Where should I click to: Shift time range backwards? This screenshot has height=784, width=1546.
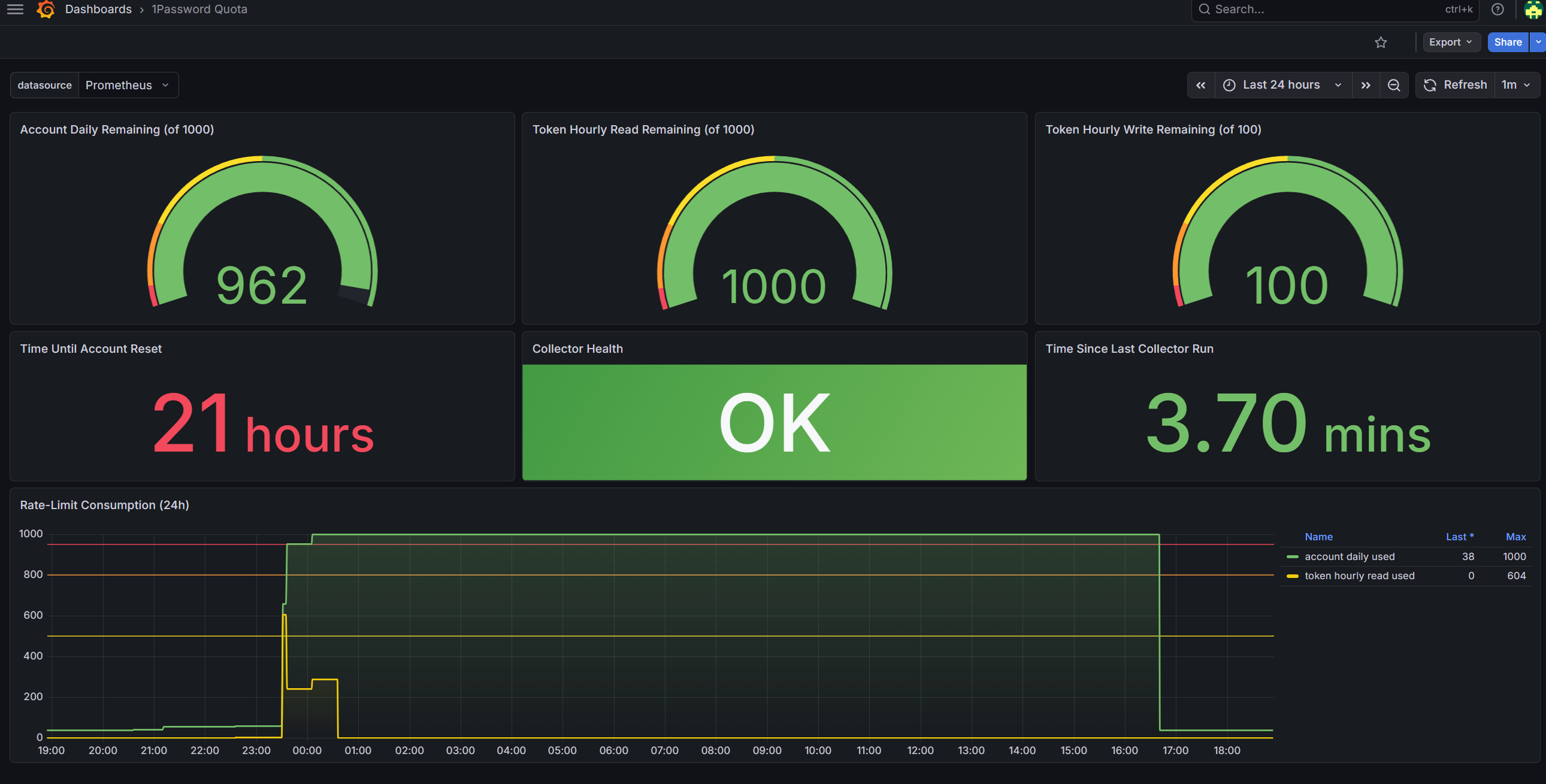1200,85
